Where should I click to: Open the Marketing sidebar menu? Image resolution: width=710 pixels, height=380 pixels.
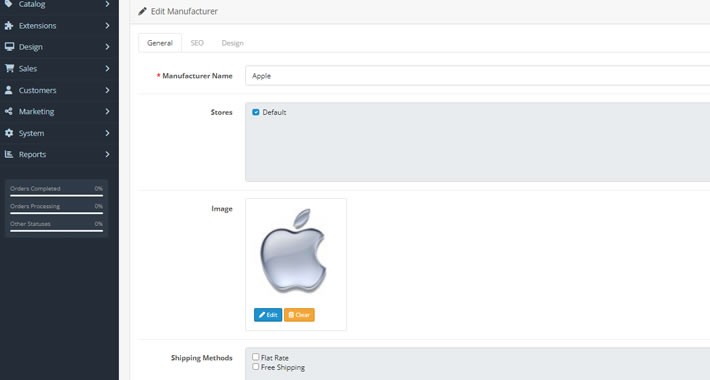(59, 111)
